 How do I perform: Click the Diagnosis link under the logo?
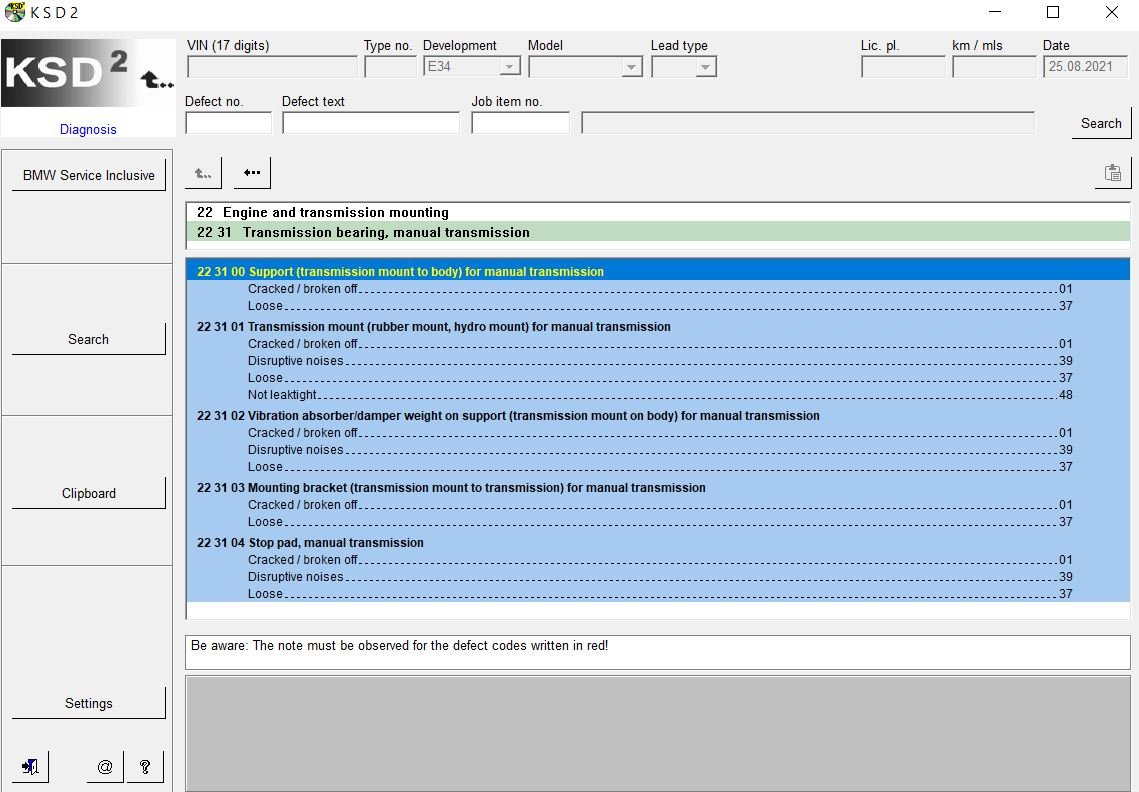pos(88,129)
